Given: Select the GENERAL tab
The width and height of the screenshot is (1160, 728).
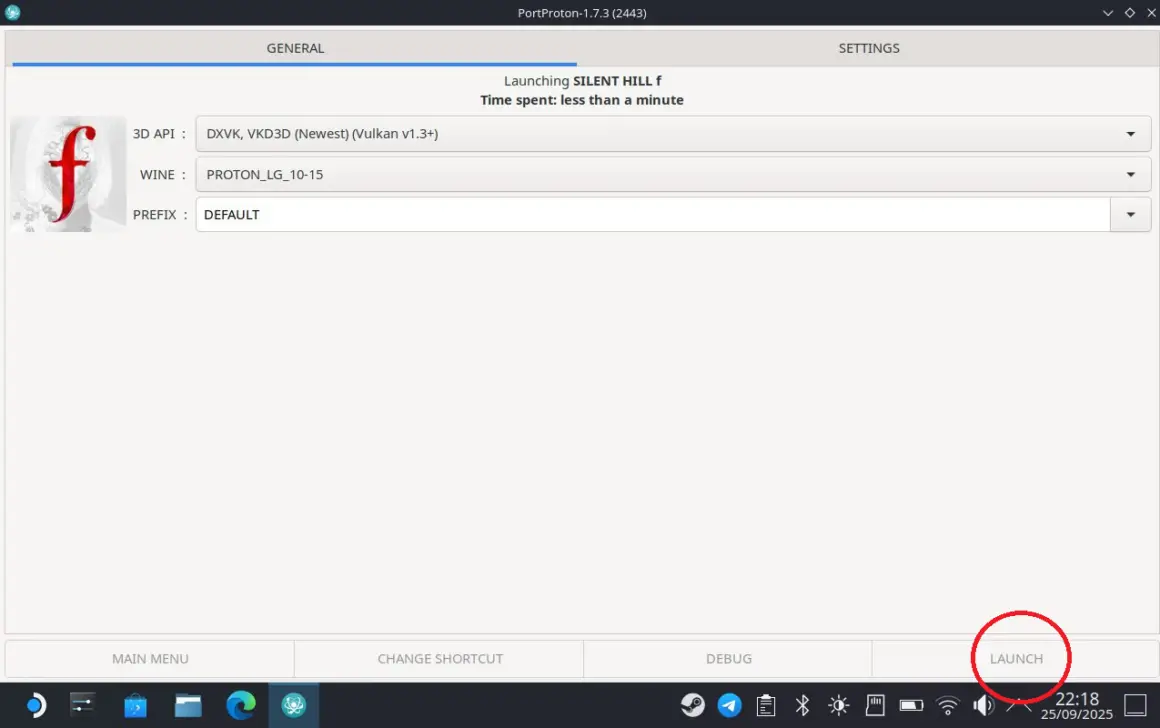Looking at the screenshot, I should pos(295,48).
